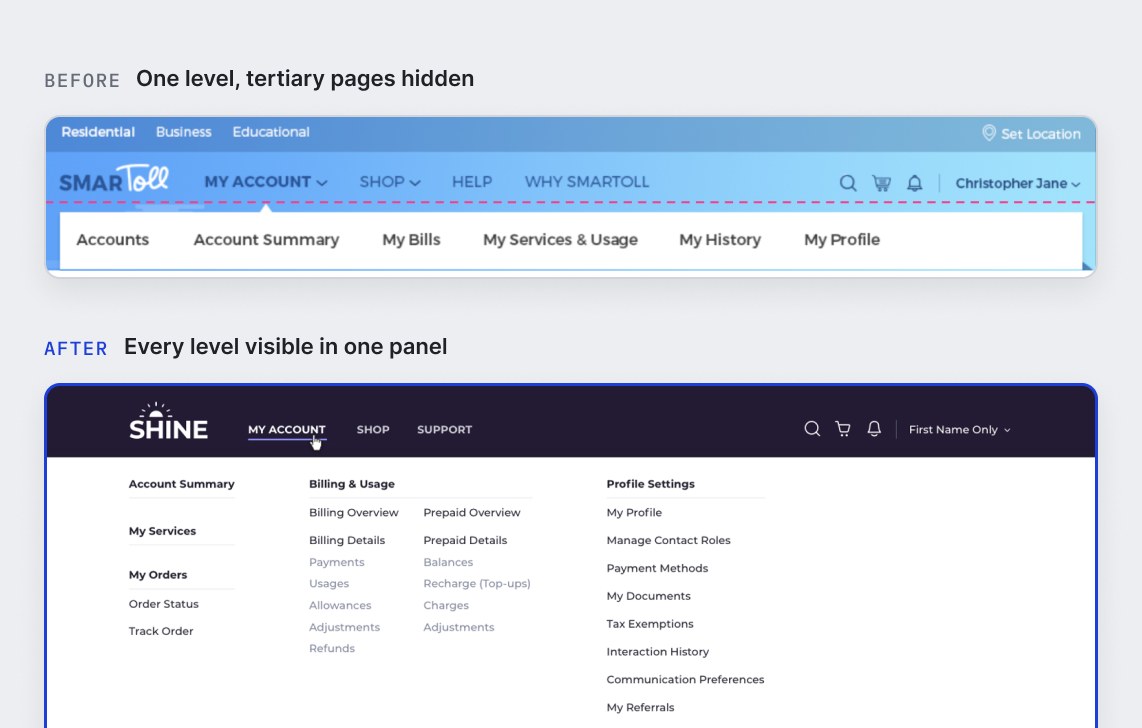
Task: Click the Shine search magnifier icon
Action: tap(812, 429)
